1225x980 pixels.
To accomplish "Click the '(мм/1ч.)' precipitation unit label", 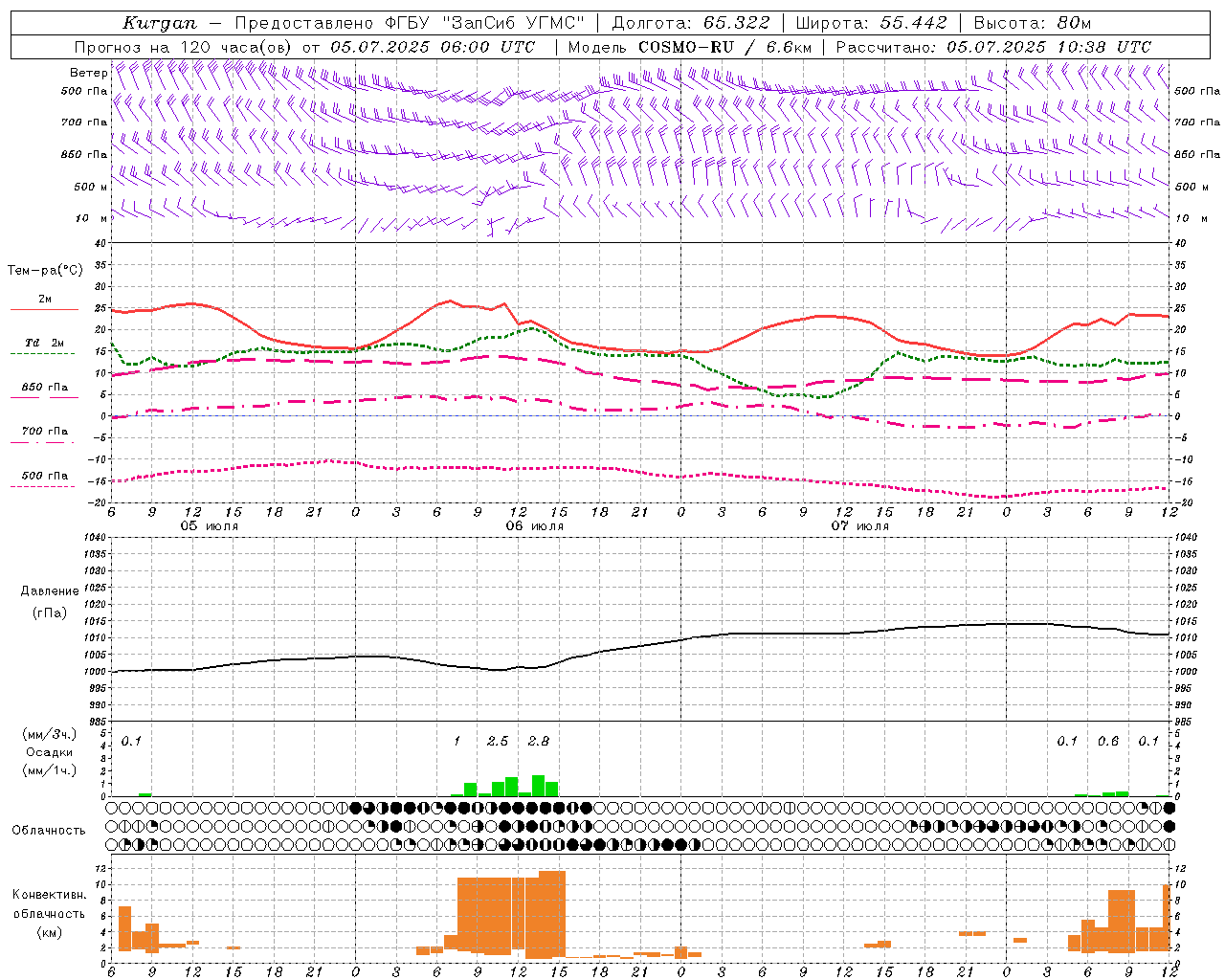I will [49, 770].
